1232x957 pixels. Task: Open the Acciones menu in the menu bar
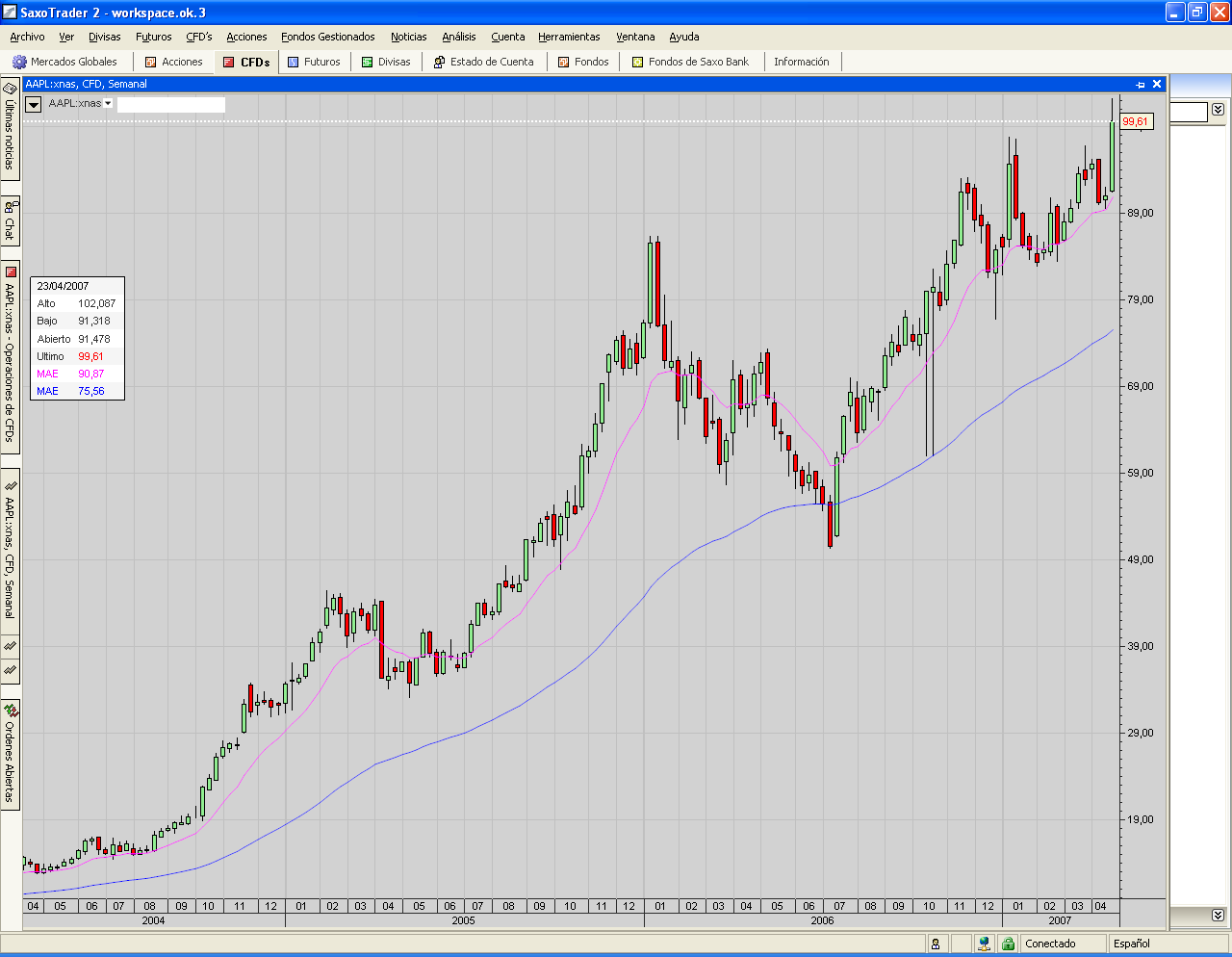246,37
